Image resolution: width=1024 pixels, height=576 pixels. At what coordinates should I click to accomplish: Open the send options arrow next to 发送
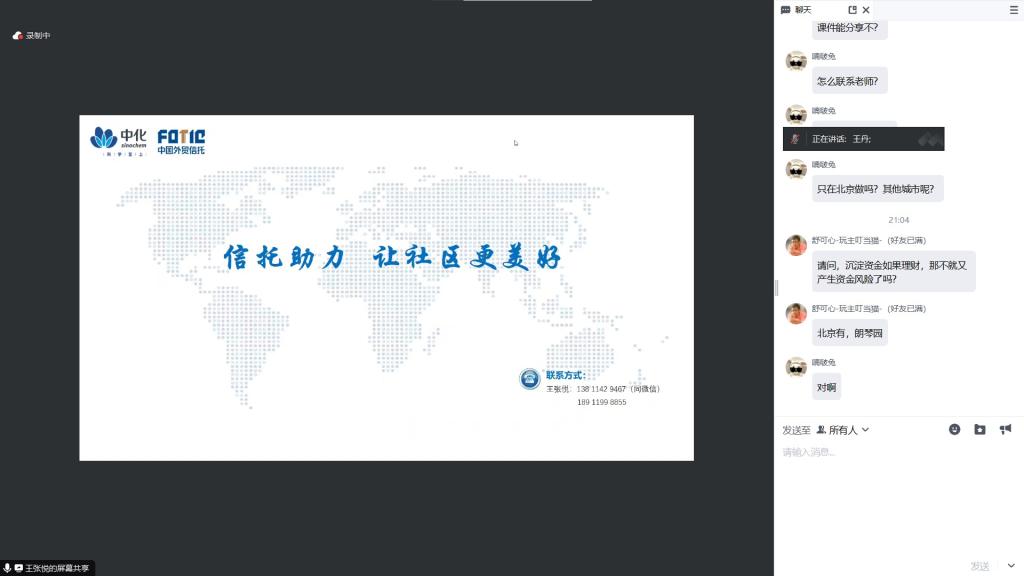click(1011, 565)
